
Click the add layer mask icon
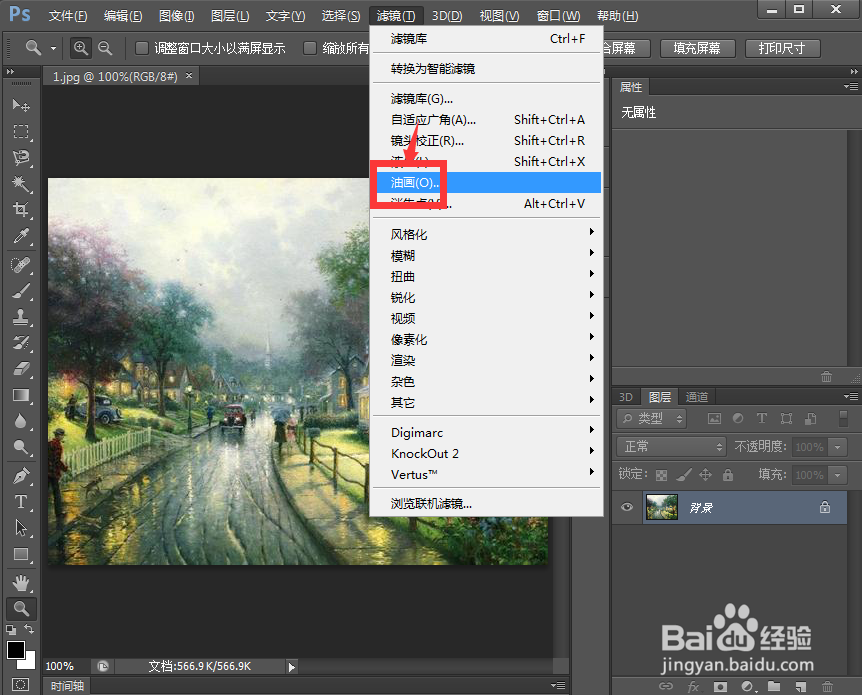click(x=720, y=686)
